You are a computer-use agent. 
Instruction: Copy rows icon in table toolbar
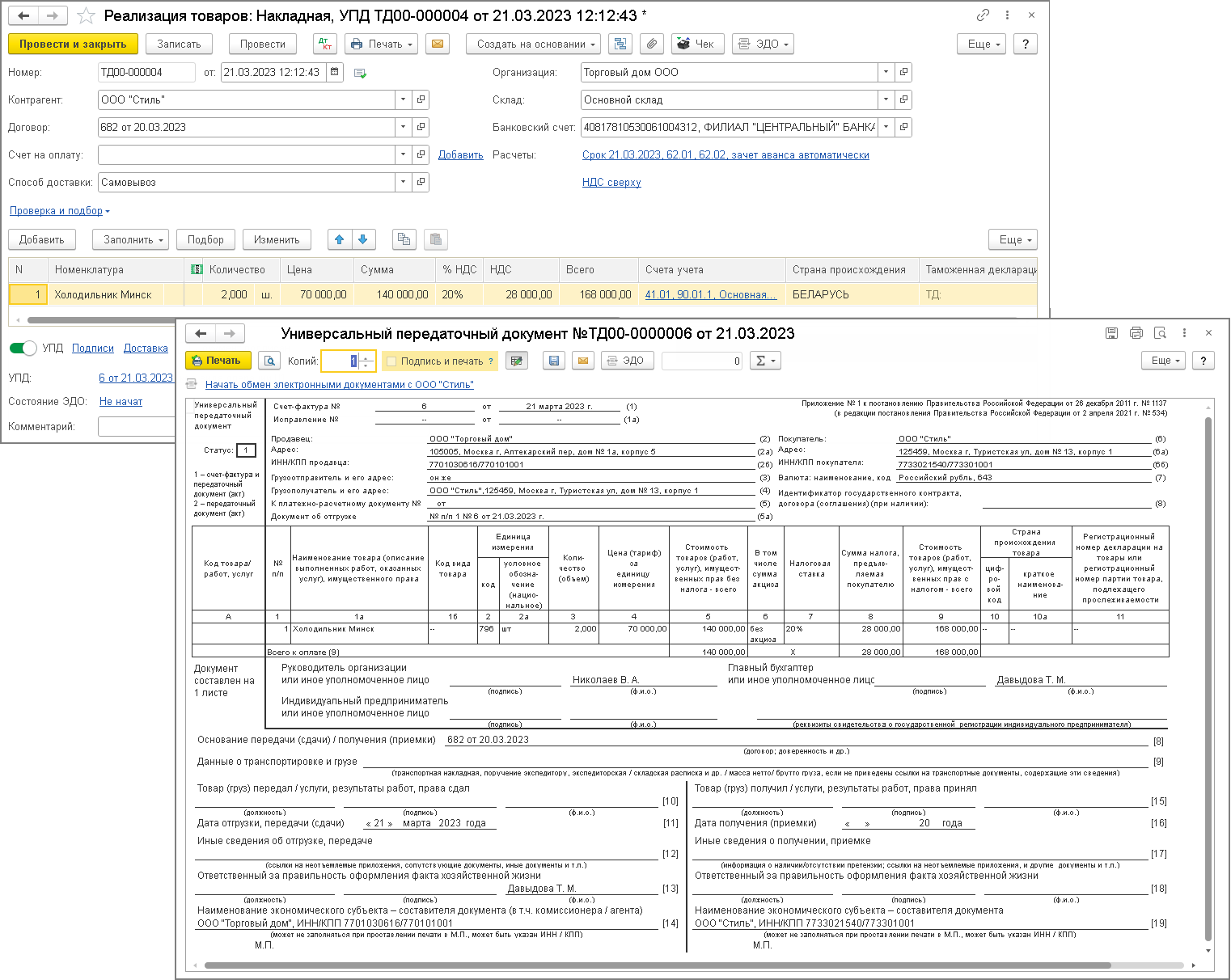[x=404, y=239]
